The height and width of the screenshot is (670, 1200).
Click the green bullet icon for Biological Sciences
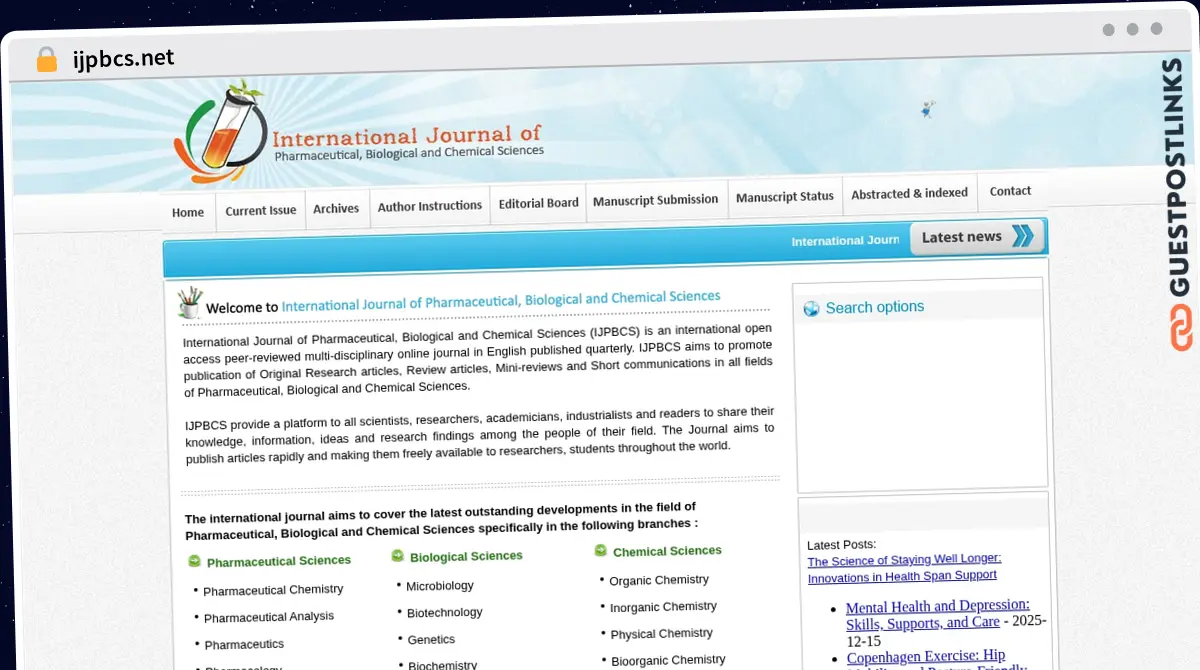(x=397, y=556)
